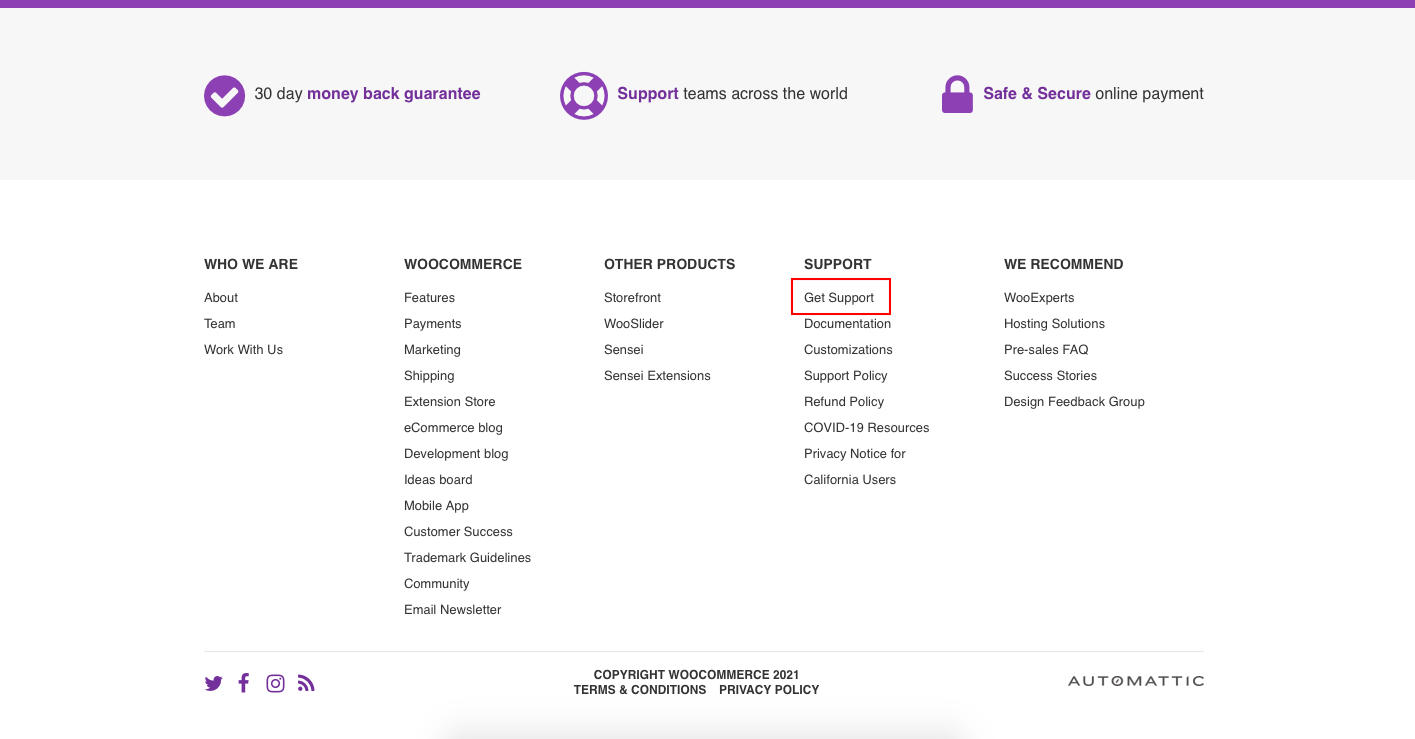Click the Facebook icon in footer

coord(243,683)
